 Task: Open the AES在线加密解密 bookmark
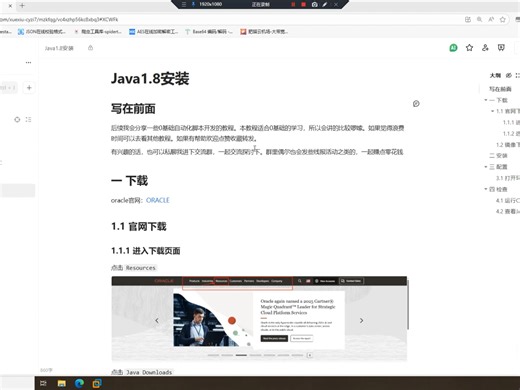[x=154, y=32]
